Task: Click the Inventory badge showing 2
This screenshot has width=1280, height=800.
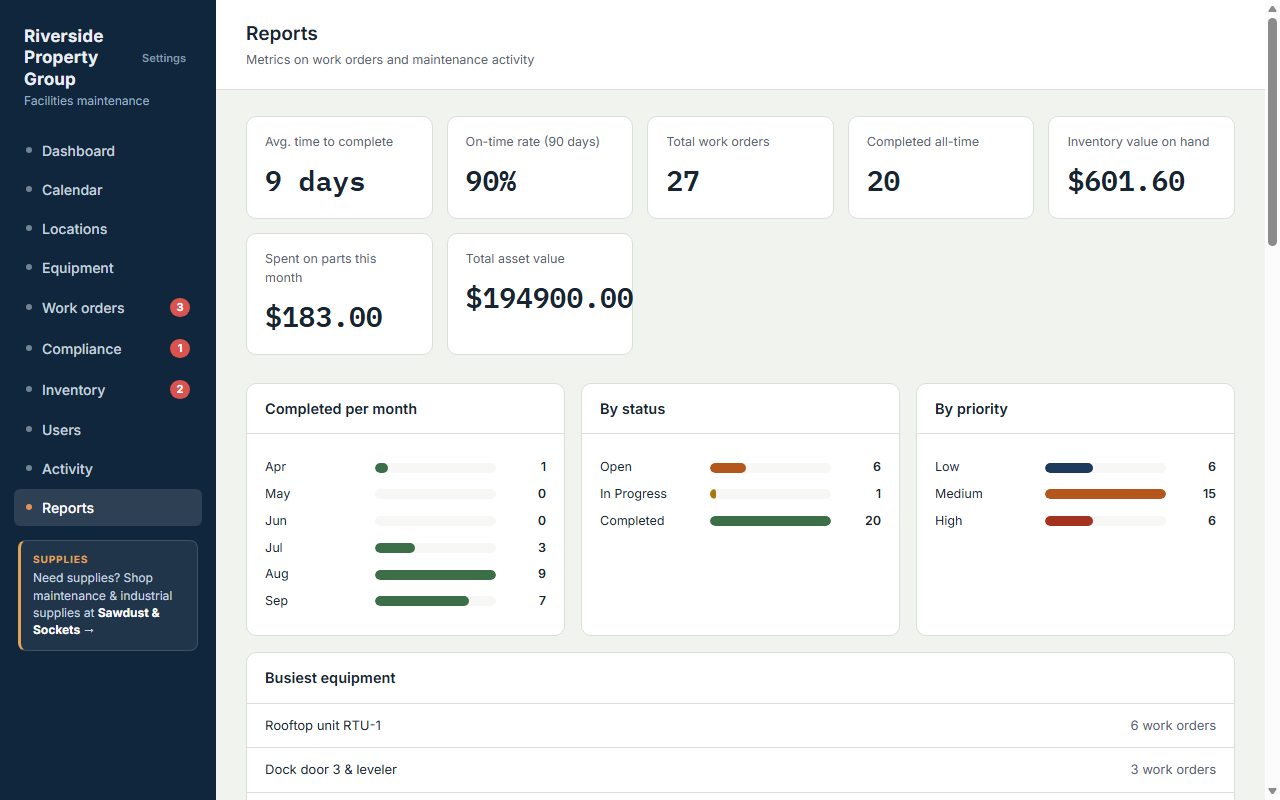Action: [180, 390]
